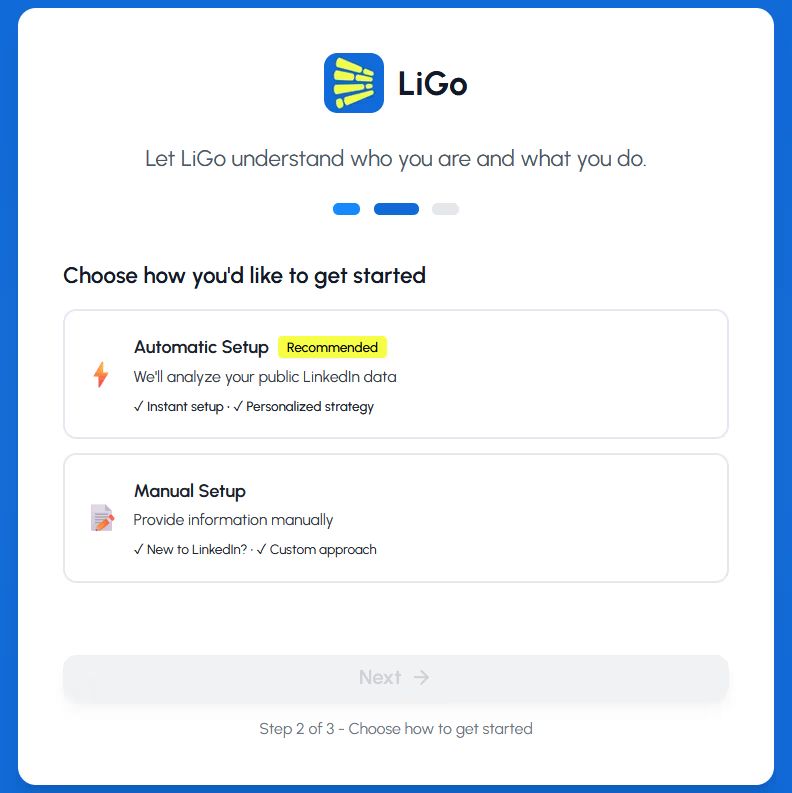Click the lightning bolt Automatic Setup icon
792x793 pixels.
point(100,375)
